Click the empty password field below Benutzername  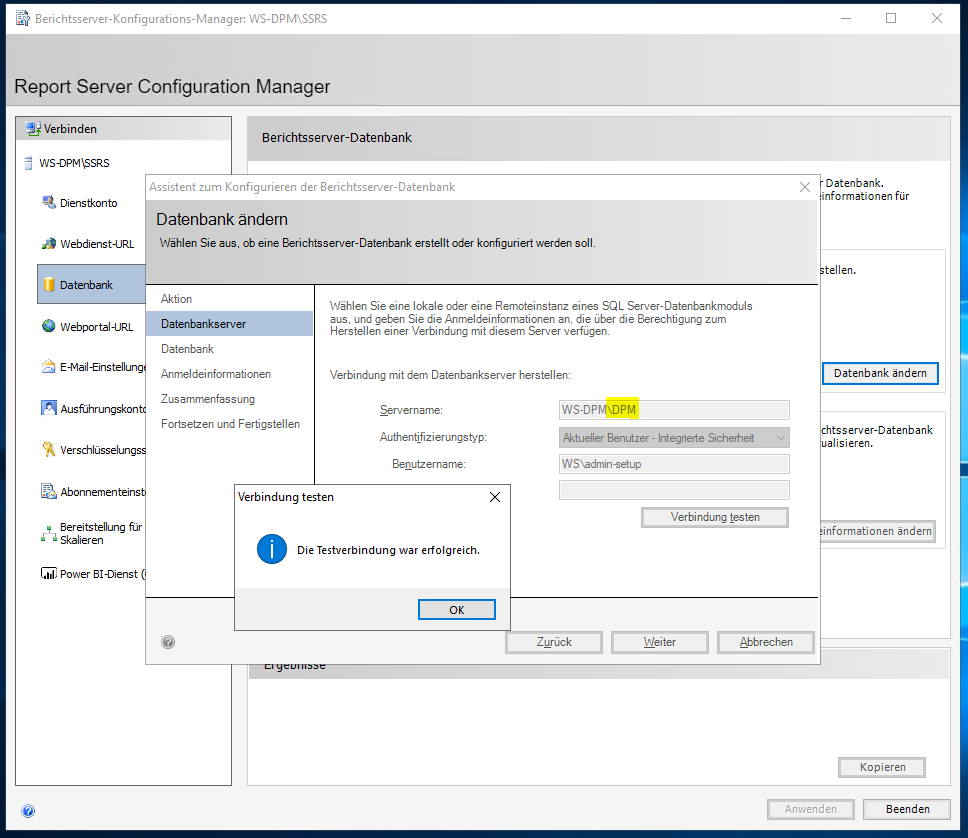point(674,490)
